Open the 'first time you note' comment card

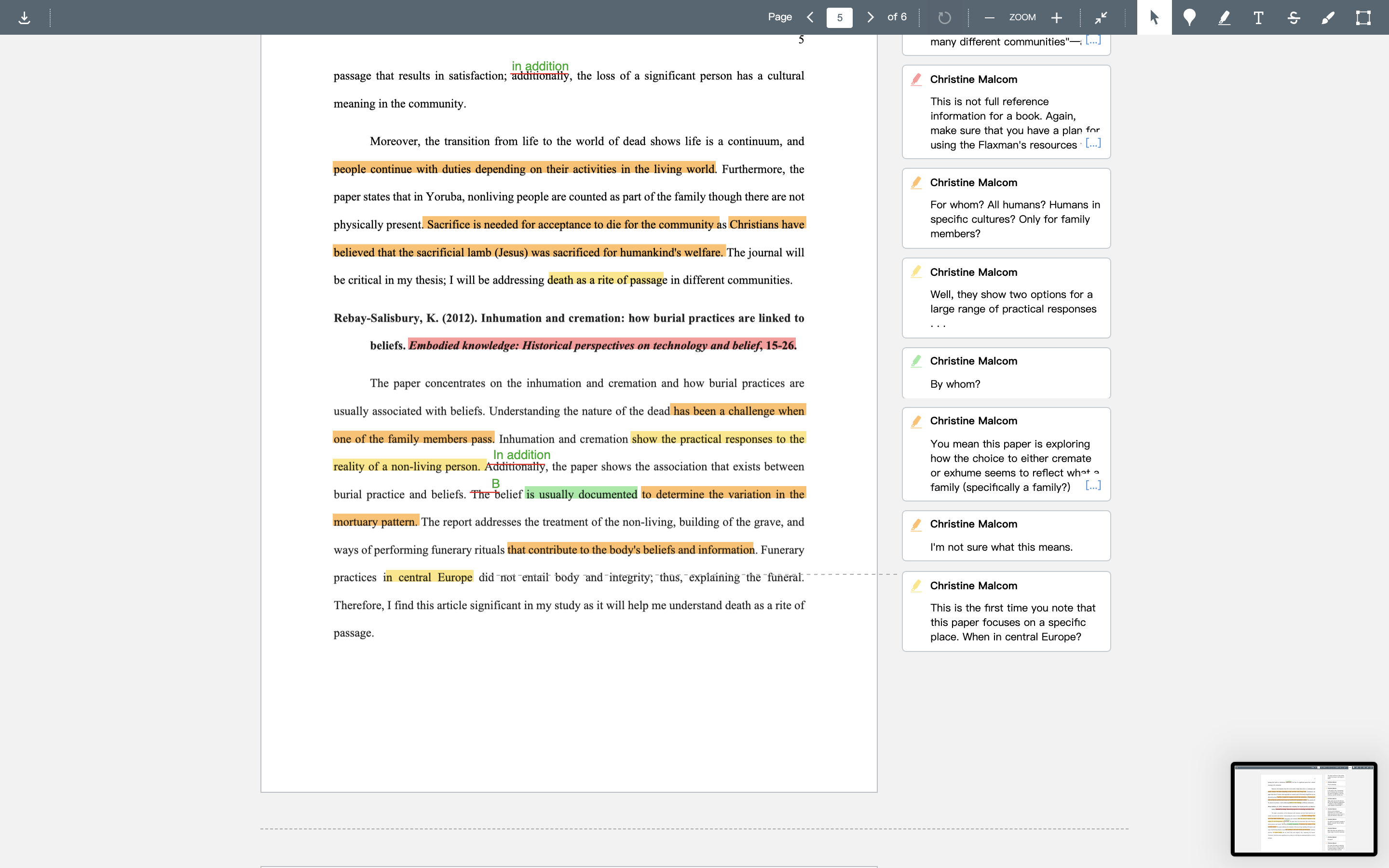coord(1006,611)
